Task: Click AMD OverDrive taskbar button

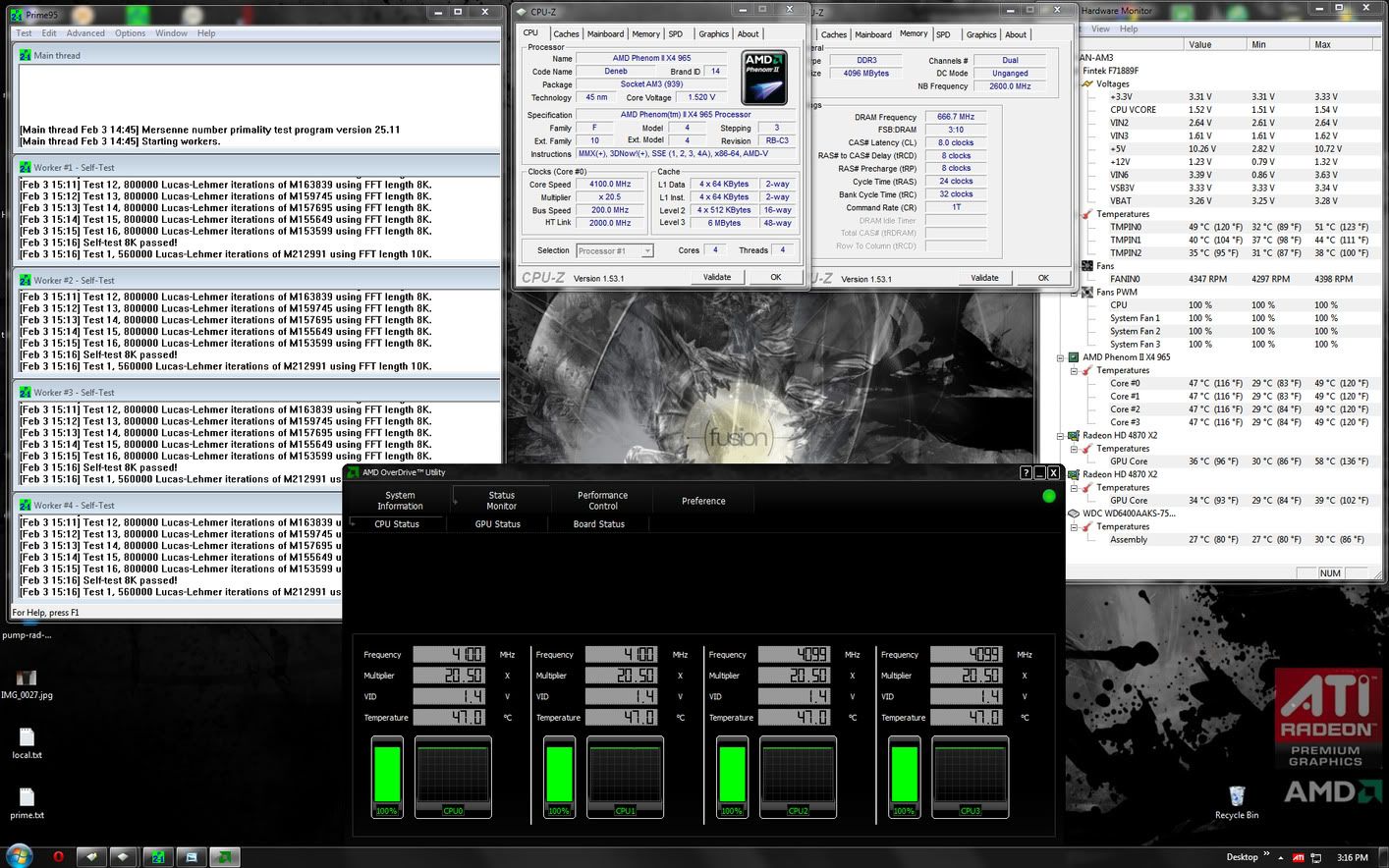Action: [225, 856]
